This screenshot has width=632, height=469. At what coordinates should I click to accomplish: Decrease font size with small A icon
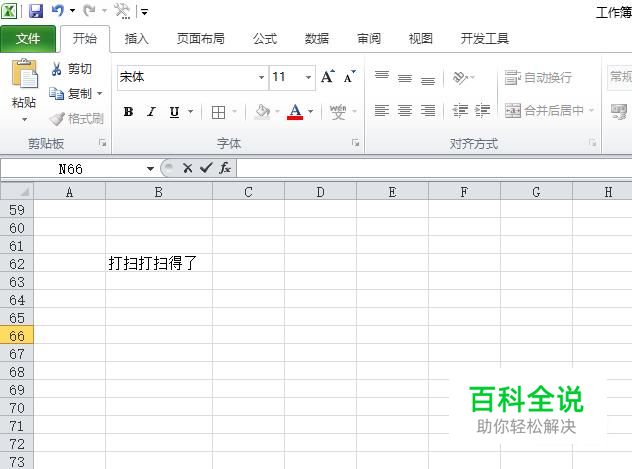click(349, 77)
